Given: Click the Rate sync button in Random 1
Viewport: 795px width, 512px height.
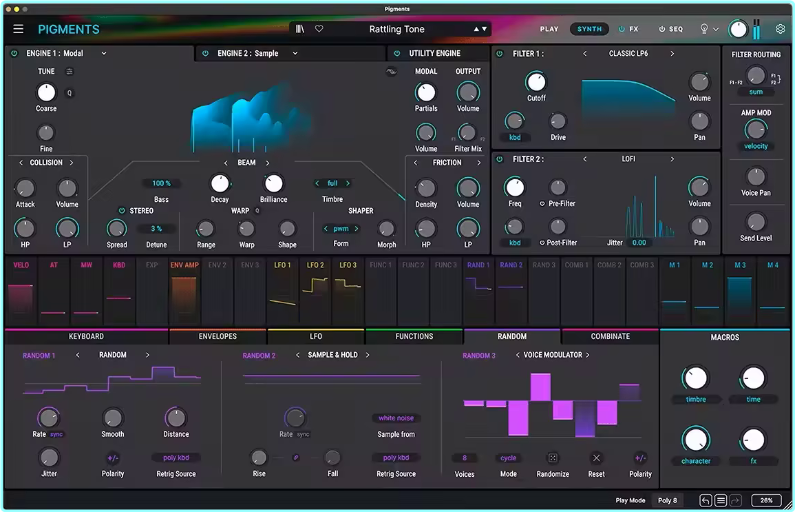Looking at the screenshot, I should pos(56,434).
